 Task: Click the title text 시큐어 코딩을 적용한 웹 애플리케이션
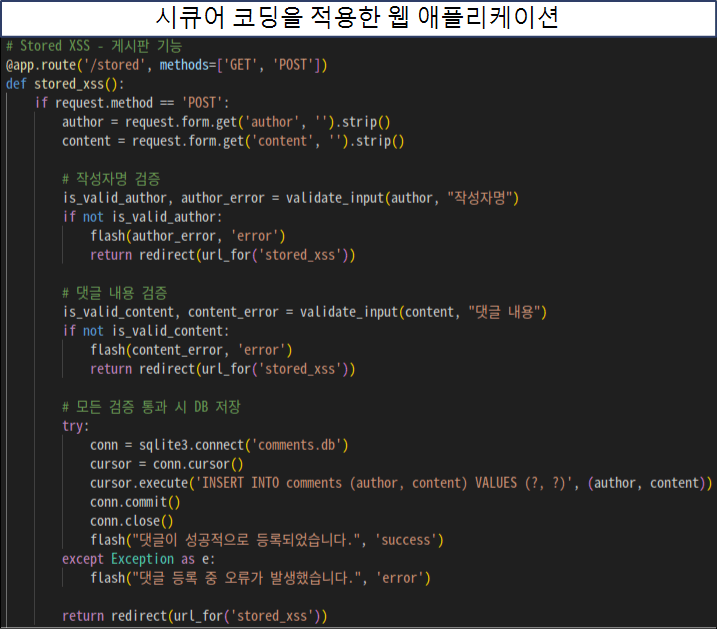(x=358, y=18)
